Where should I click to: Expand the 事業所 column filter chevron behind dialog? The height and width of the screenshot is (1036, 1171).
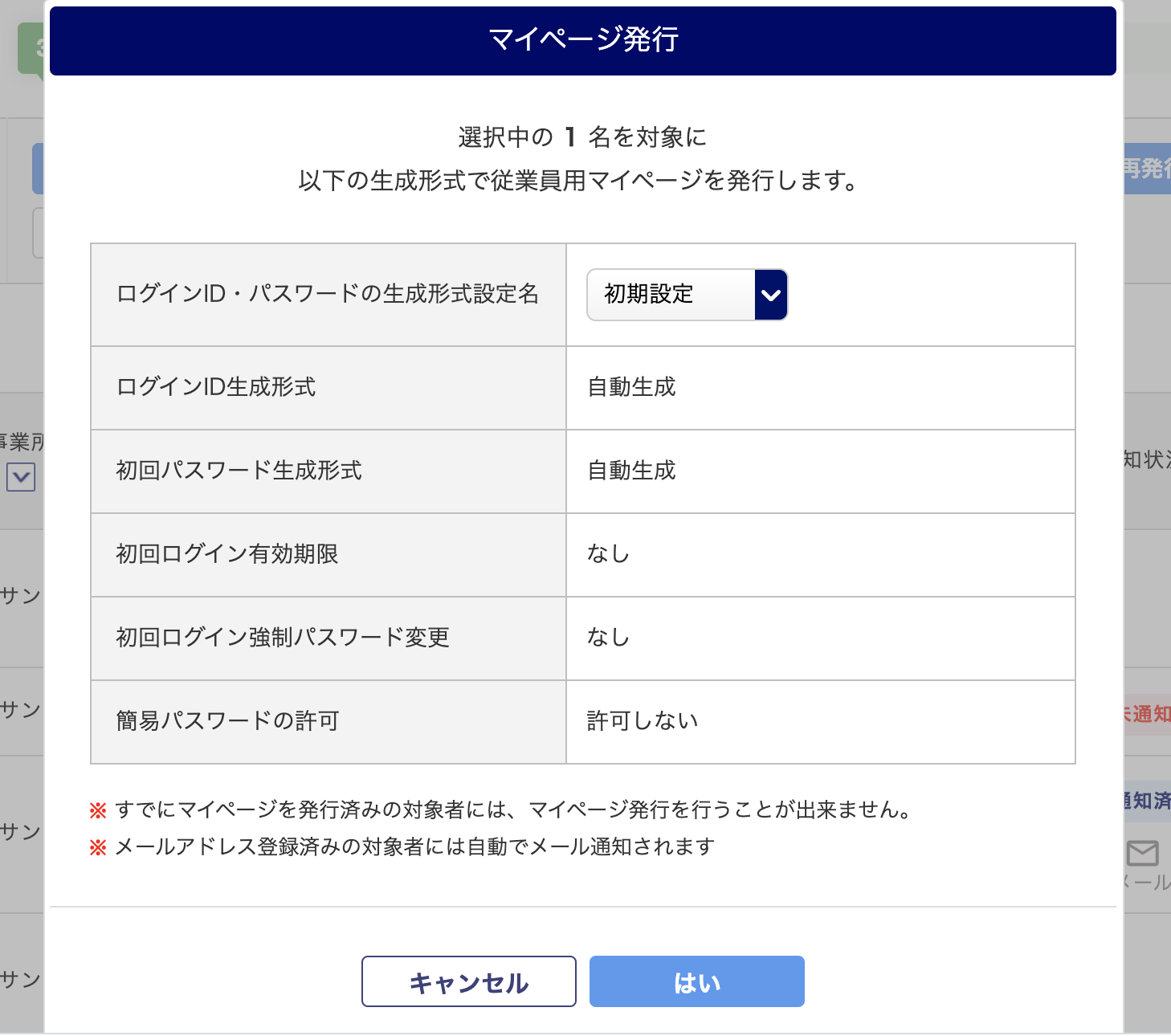(x=21, y=477)
